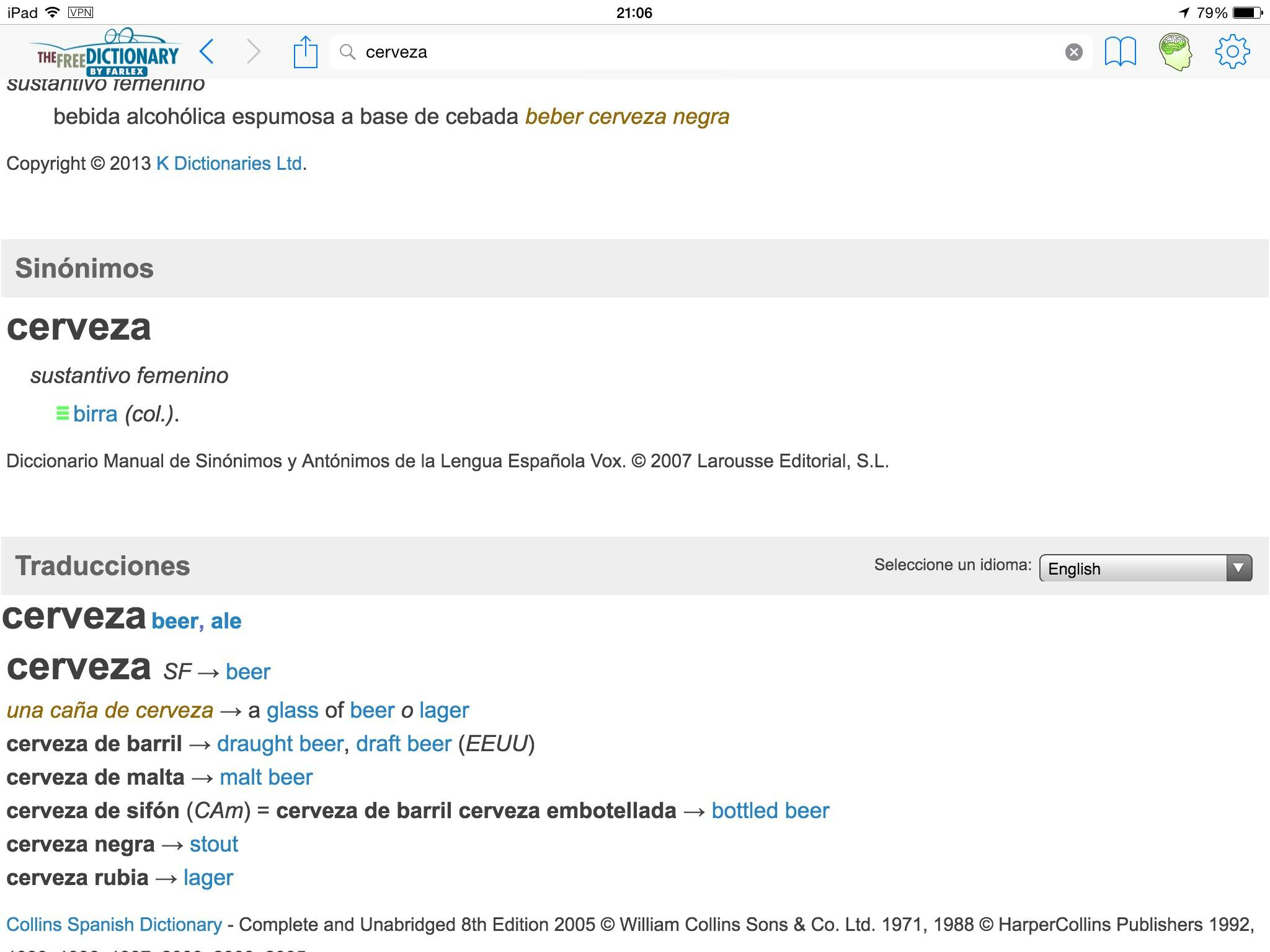Open the Collins Spanish Dictionary link
This screenshot has height=952, width=1270.
pos(114,924)
